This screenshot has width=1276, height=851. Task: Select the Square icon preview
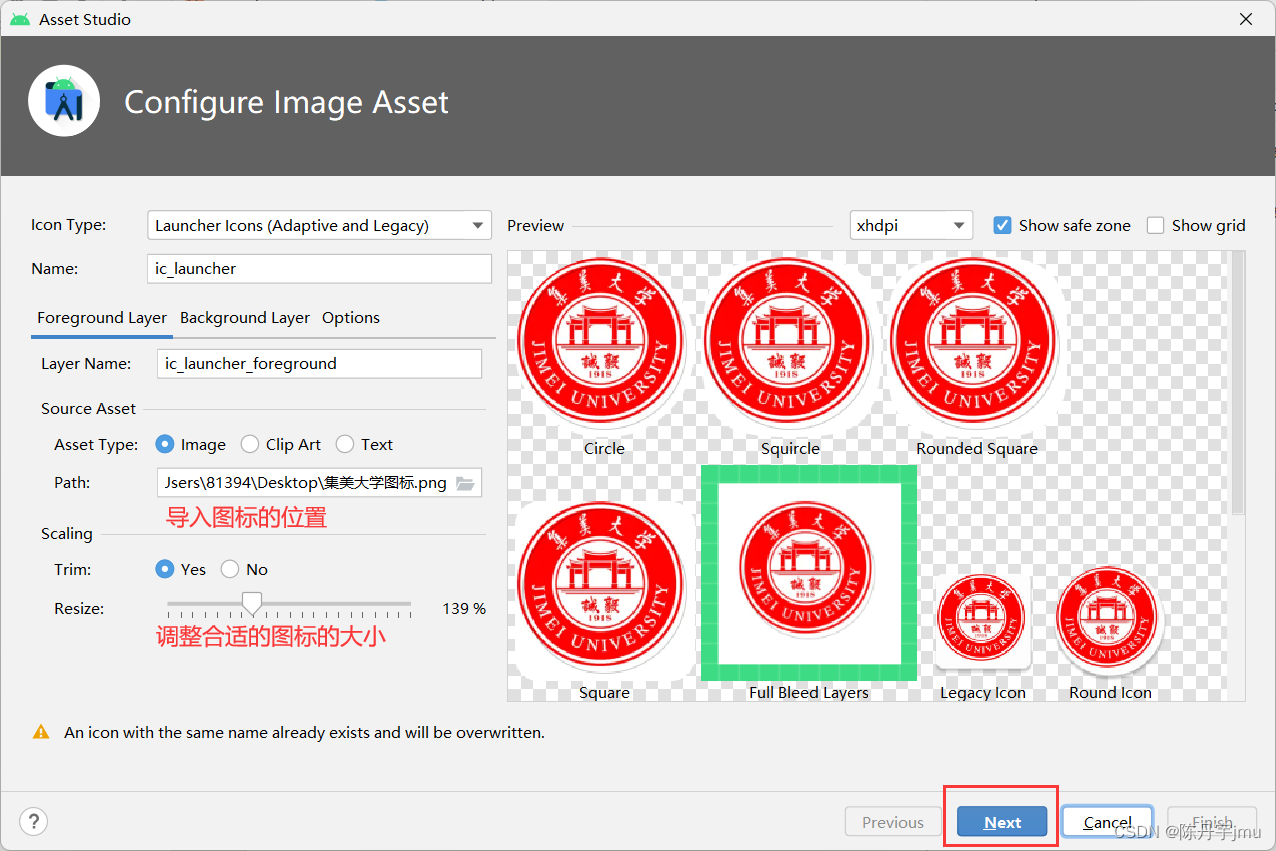click(x=603, y=590)
